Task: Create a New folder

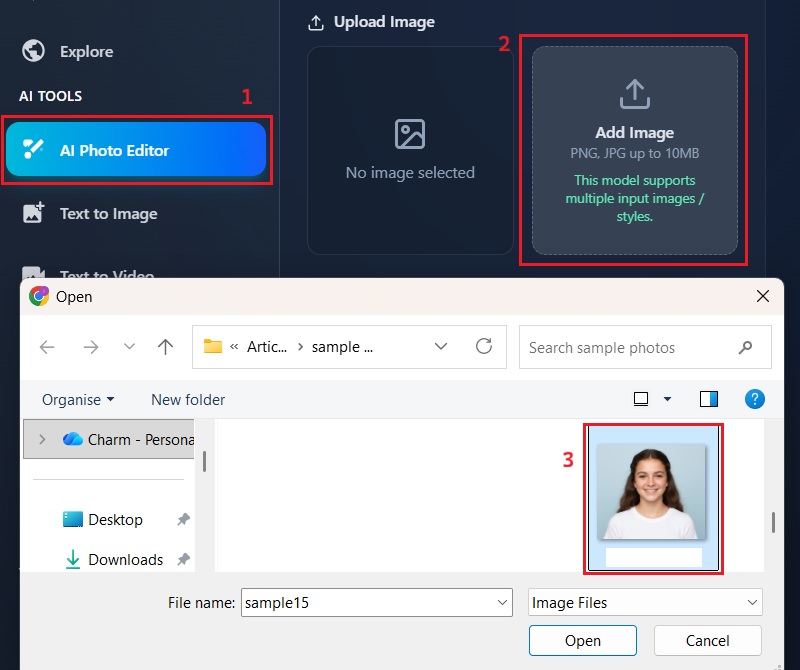Action: click(188, 400)
